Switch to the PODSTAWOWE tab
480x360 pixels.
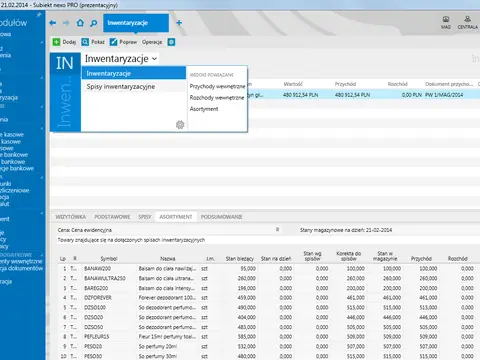point(112,217)
